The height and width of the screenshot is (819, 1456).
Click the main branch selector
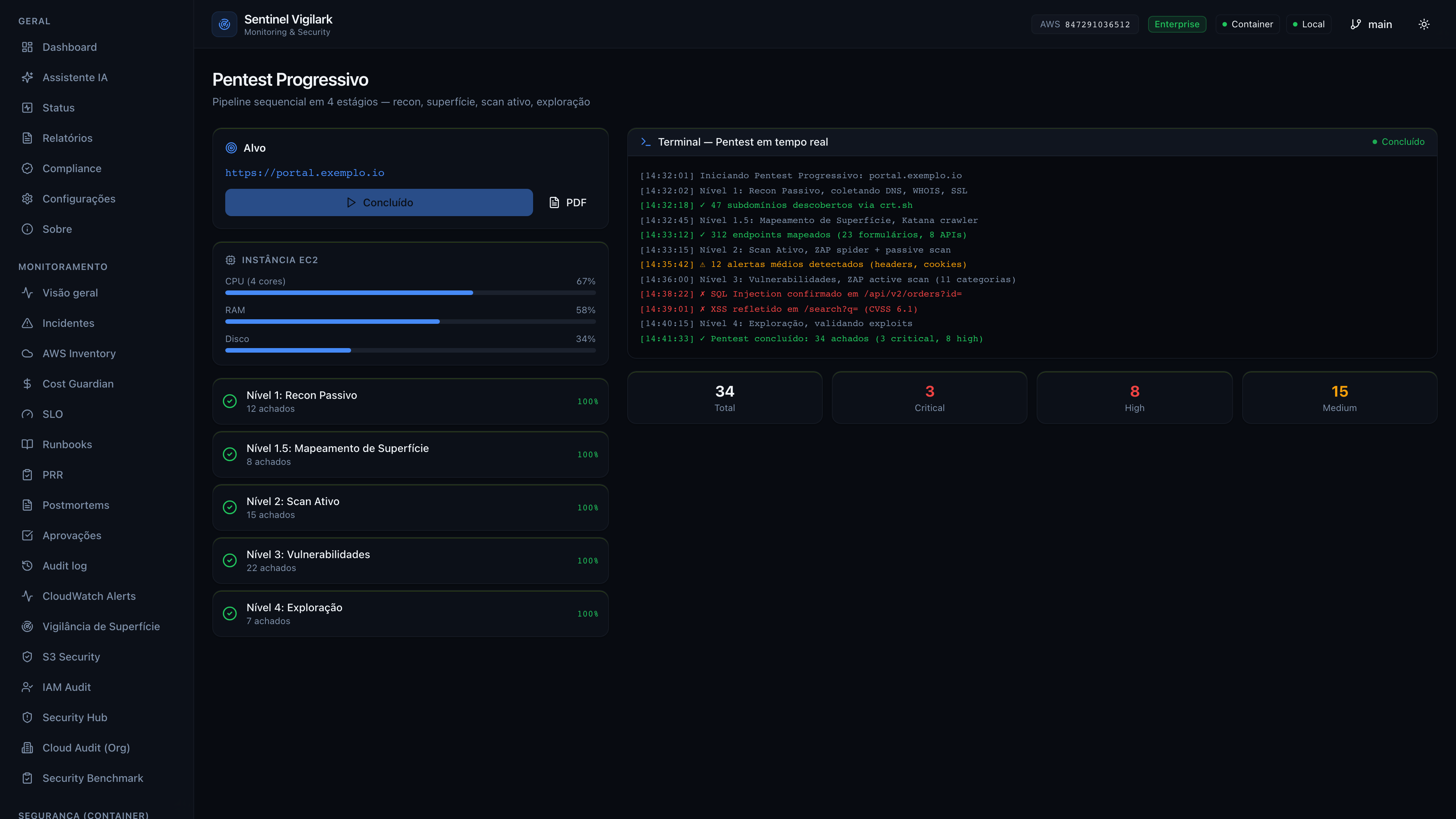tap(1371, 24)
